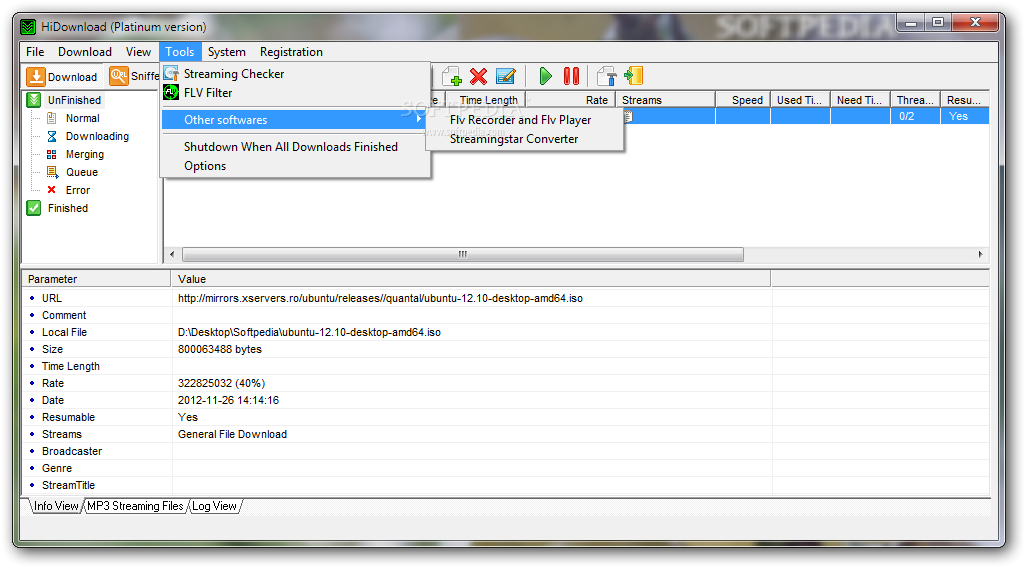The width and height of the screenshot is (1026, 568).
Task: Click the Downloading hourglass icon
Action: 52,136
